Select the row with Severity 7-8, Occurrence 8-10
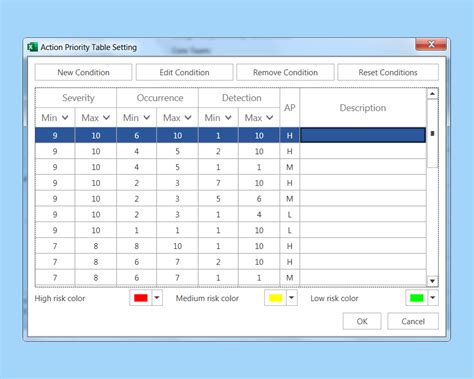Screen dimensions: 474x379 (x=231, y=246)
